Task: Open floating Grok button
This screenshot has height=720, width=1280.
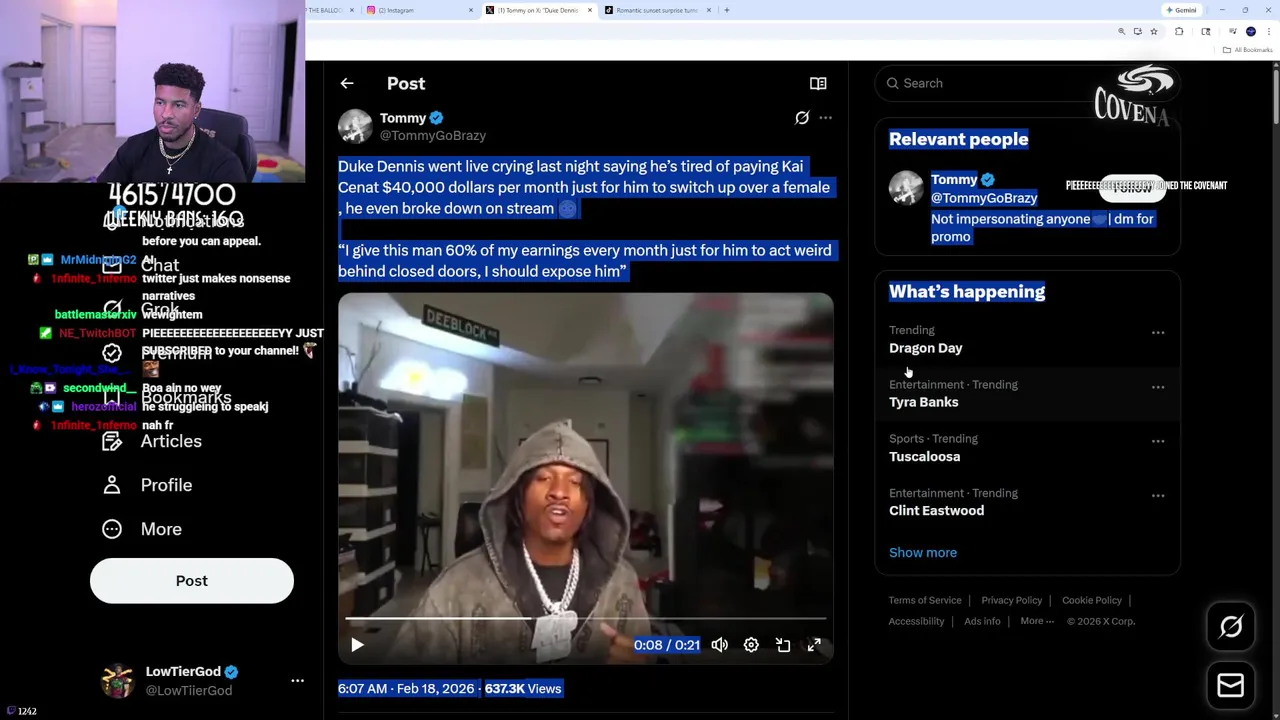Action: [x=1231, y=627]
